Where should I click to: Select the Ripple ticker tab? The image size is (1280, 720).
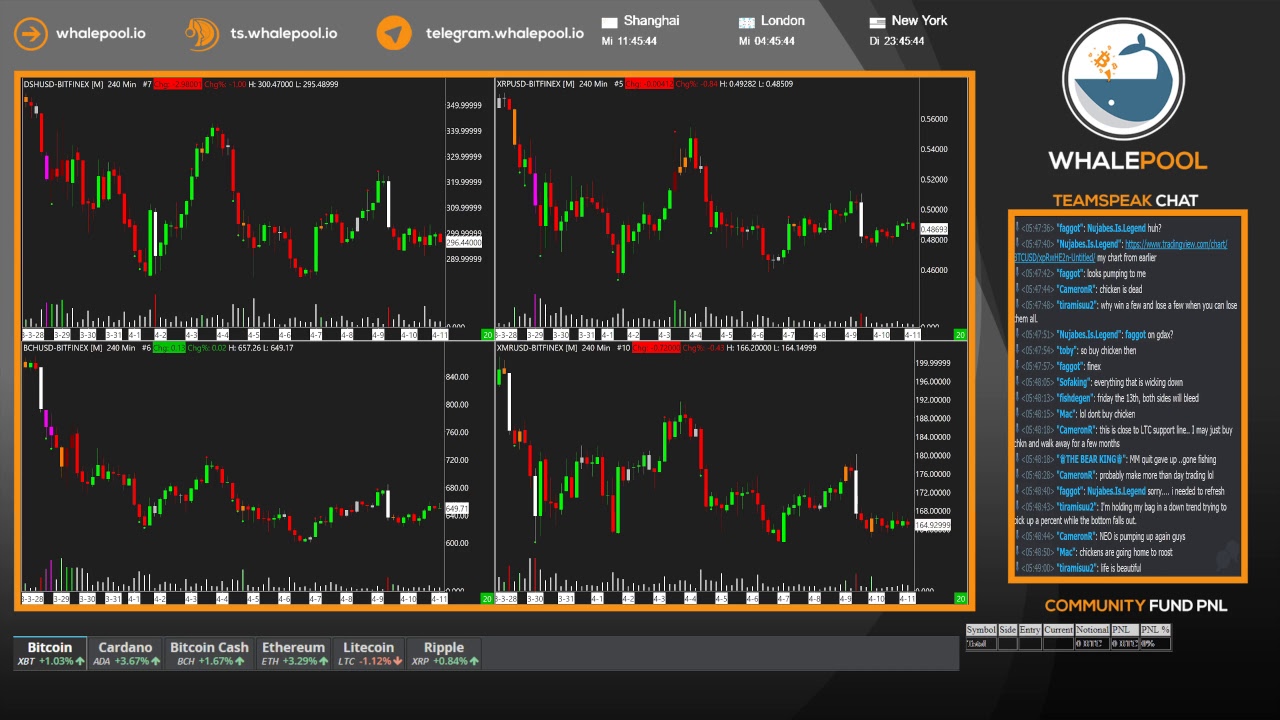pos(444,653)
